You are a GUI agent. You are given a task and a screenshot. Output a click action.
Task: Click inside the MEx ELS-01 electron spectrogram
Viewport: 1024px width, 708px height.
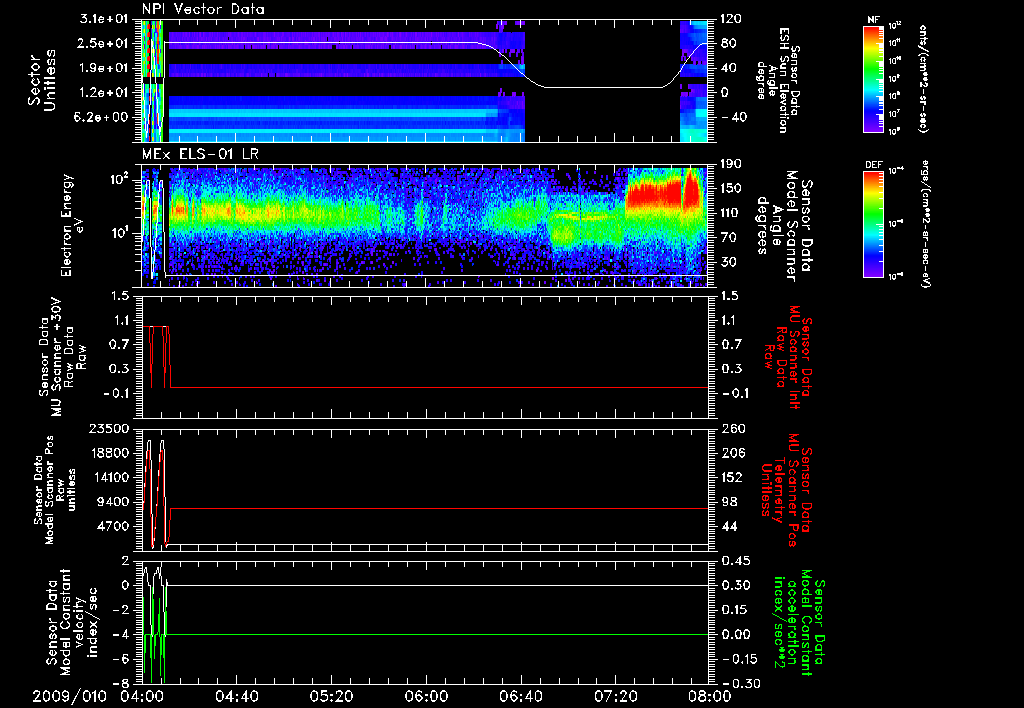424,226
